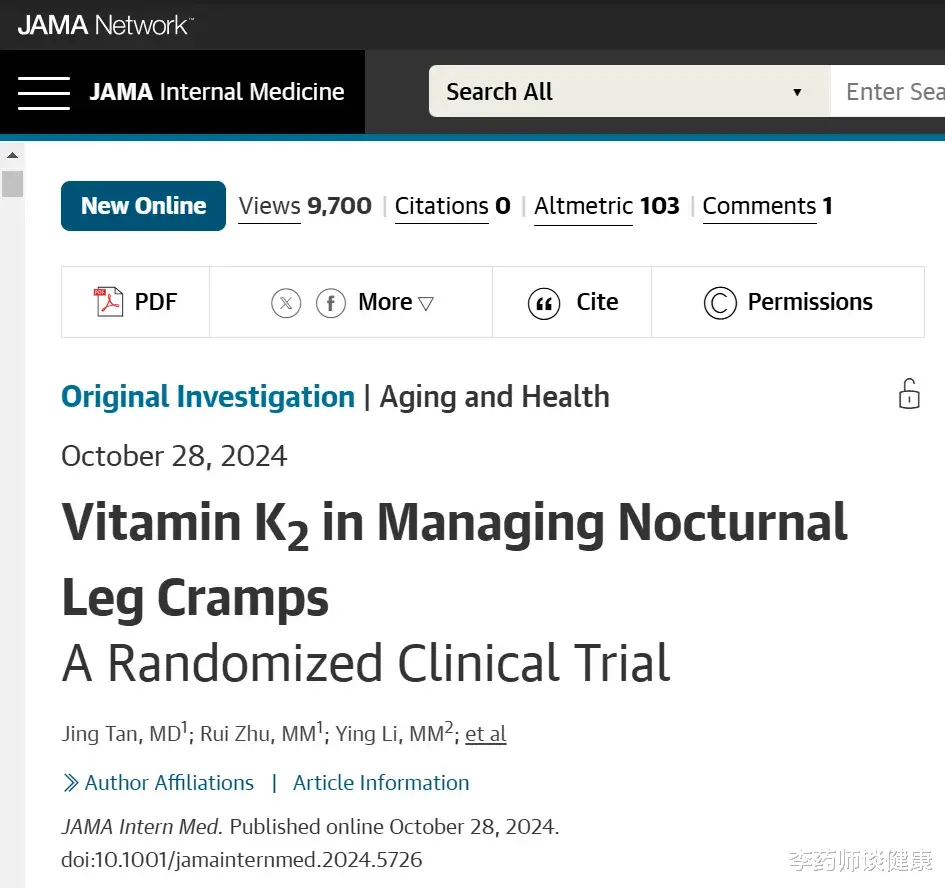Image resolution: width=945 pixels, height=888 pixels.
Task: Open the Comments 1 tab
Action: pyautogui.click(x=768, y=206)
